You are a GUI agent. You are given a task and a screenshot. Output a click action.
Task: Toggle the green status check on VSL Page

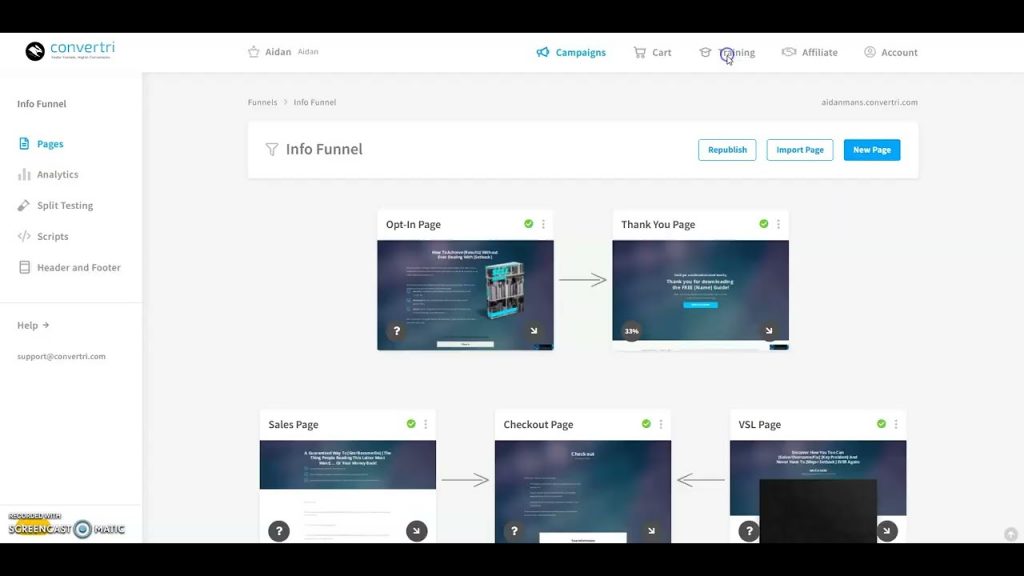[881, 424]
